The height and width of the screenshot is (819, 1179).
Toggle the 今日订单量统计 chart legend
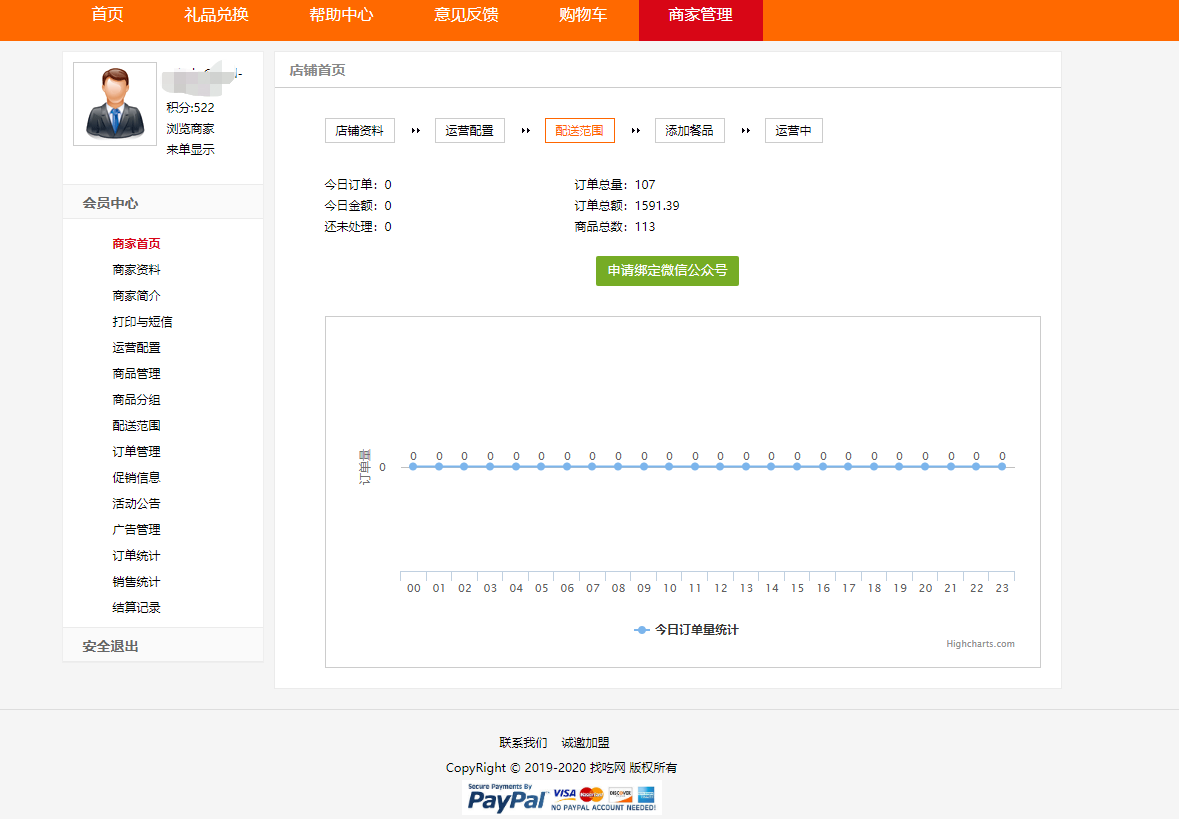(x=687, y=630)
